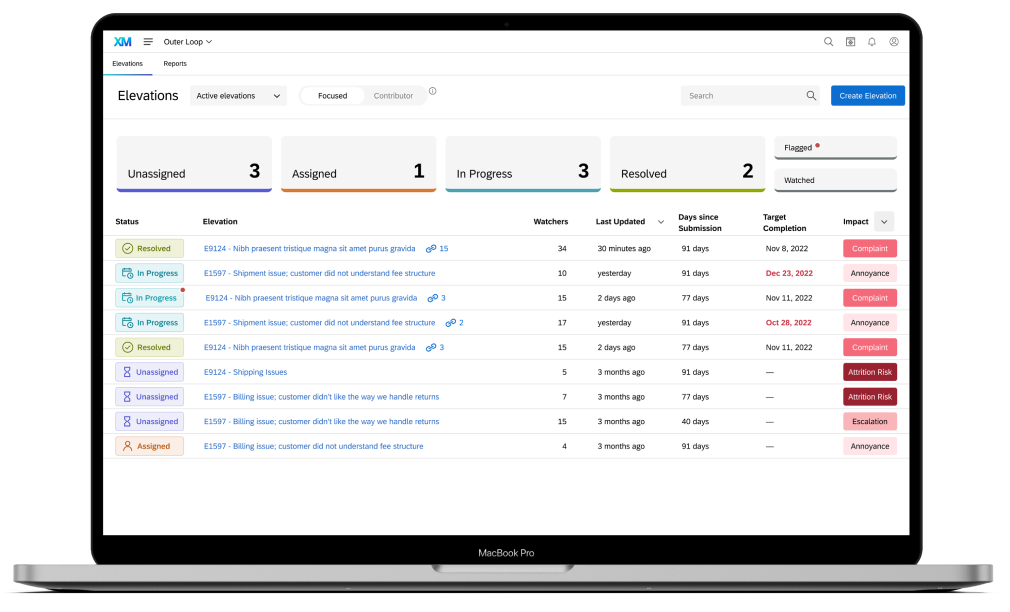Click the overdue date Dec 23, 2022
The height and width of the screenshot is (612, 1010).
click(789, 273)
